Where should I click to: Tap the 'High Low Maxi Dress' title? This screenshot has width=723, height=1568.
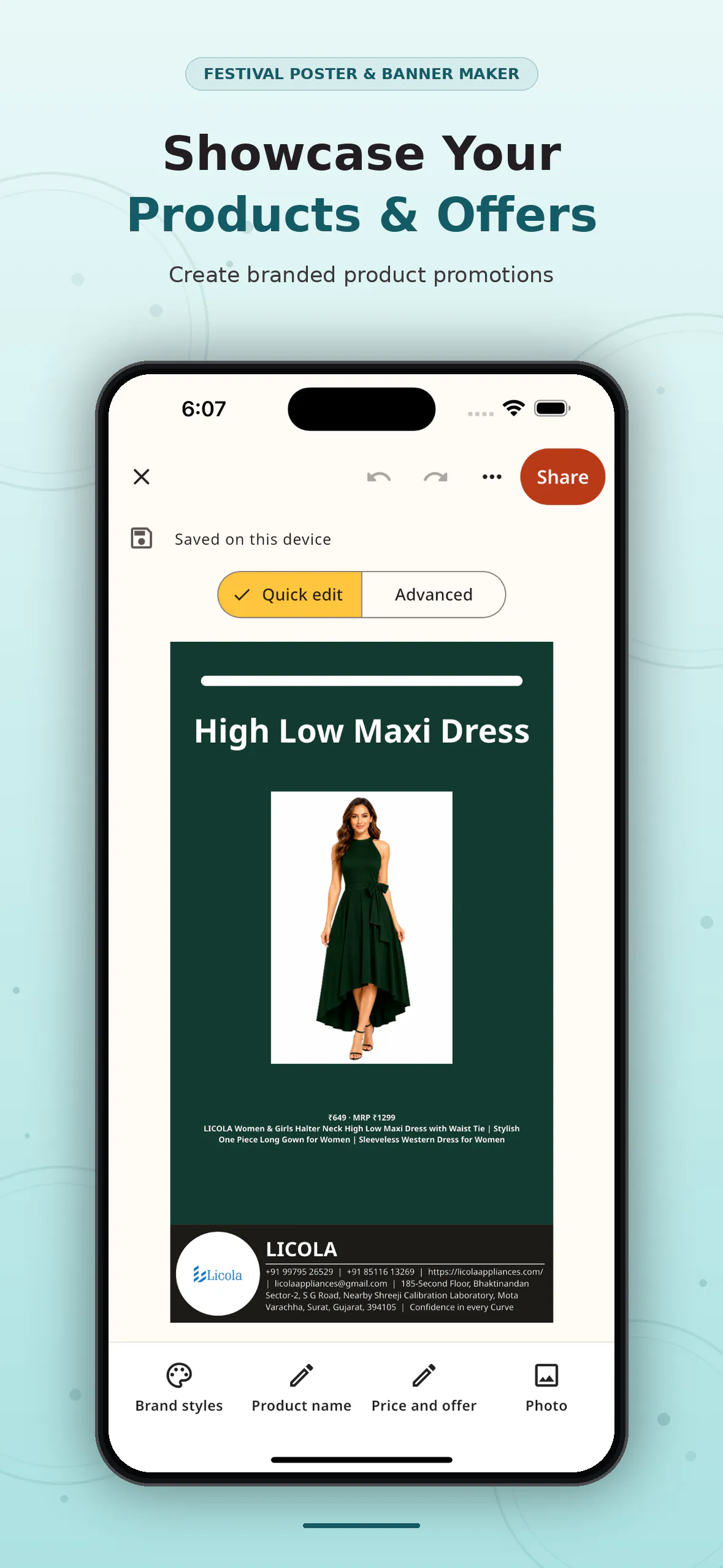coord(362,731)
